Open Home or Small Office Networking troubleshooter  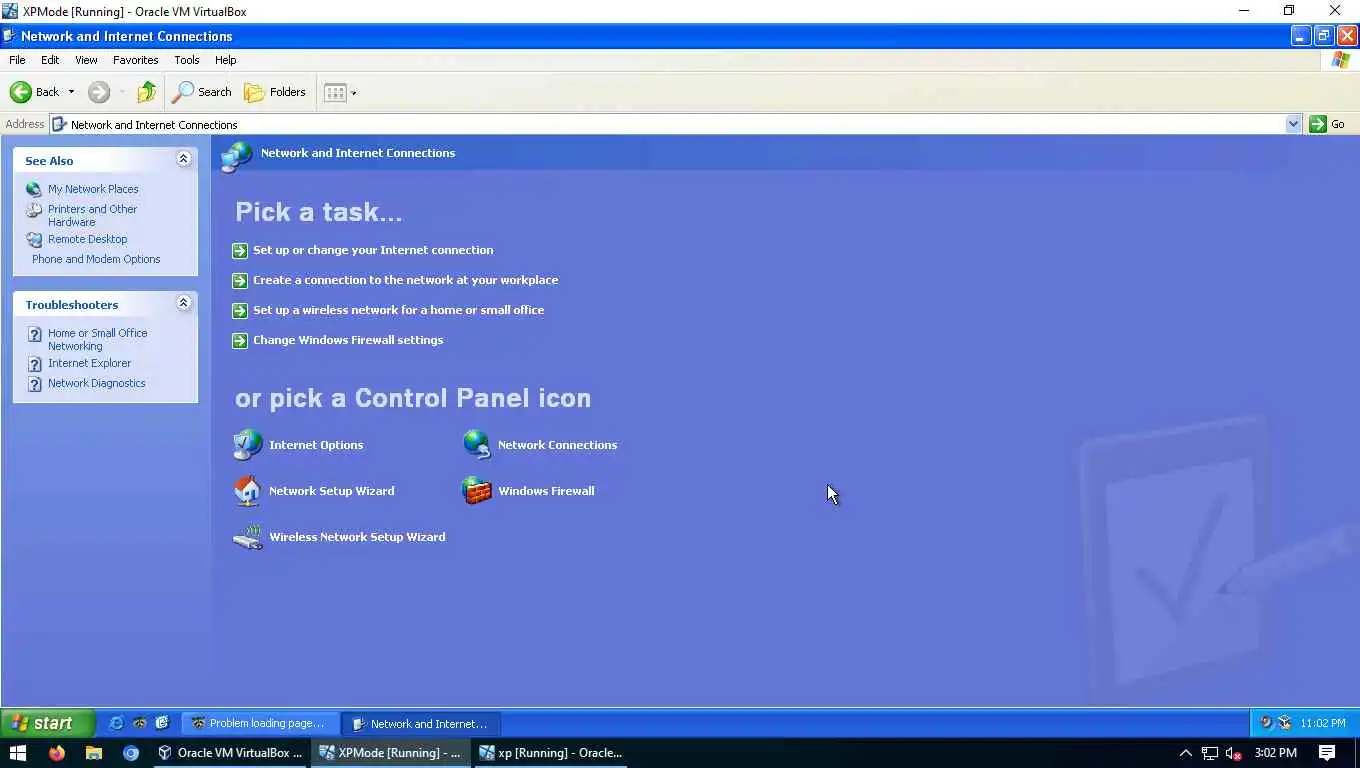point(97,339)
